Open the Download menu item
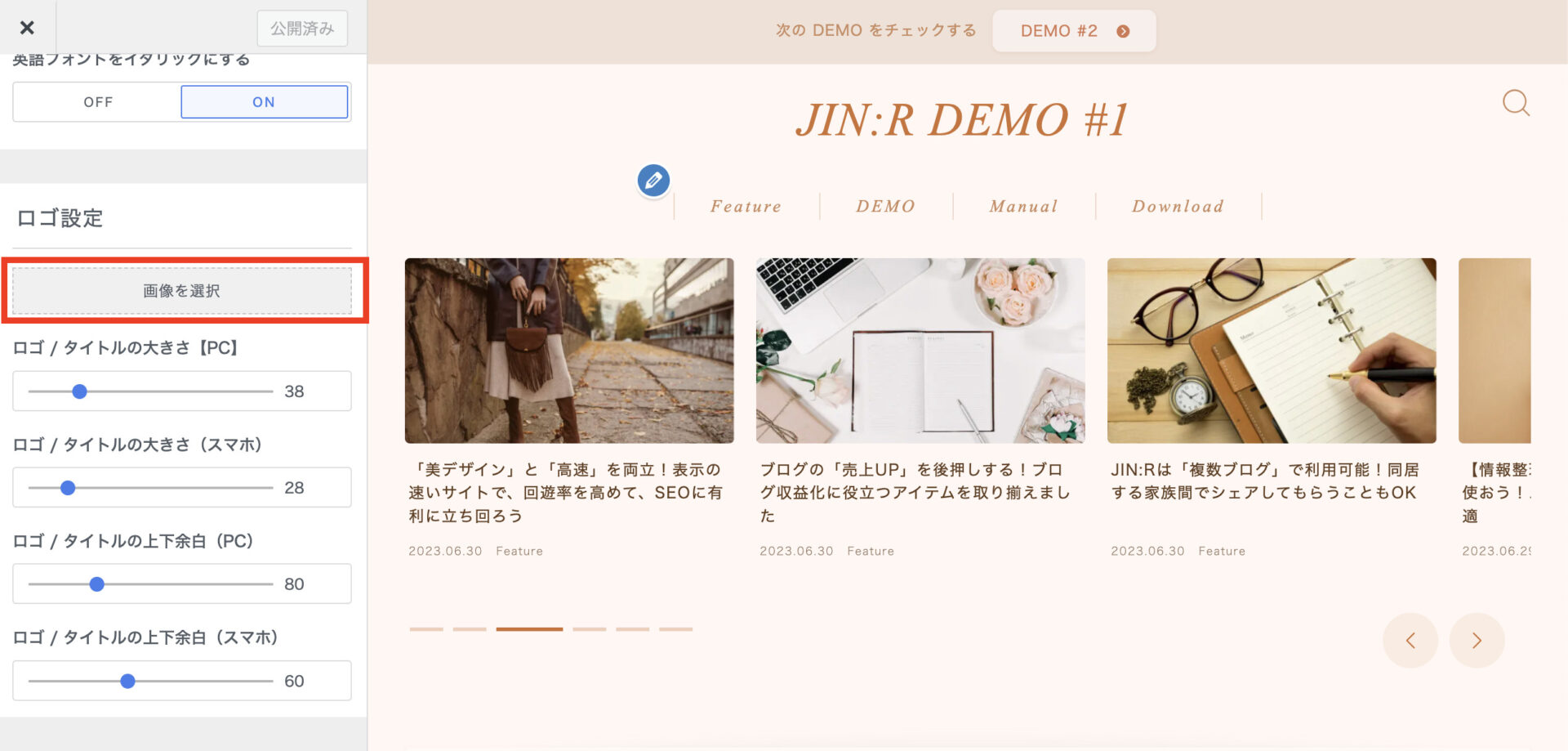Image resolution: width=1568 pixels, height=751 pixels. (x=1178, y=207)
